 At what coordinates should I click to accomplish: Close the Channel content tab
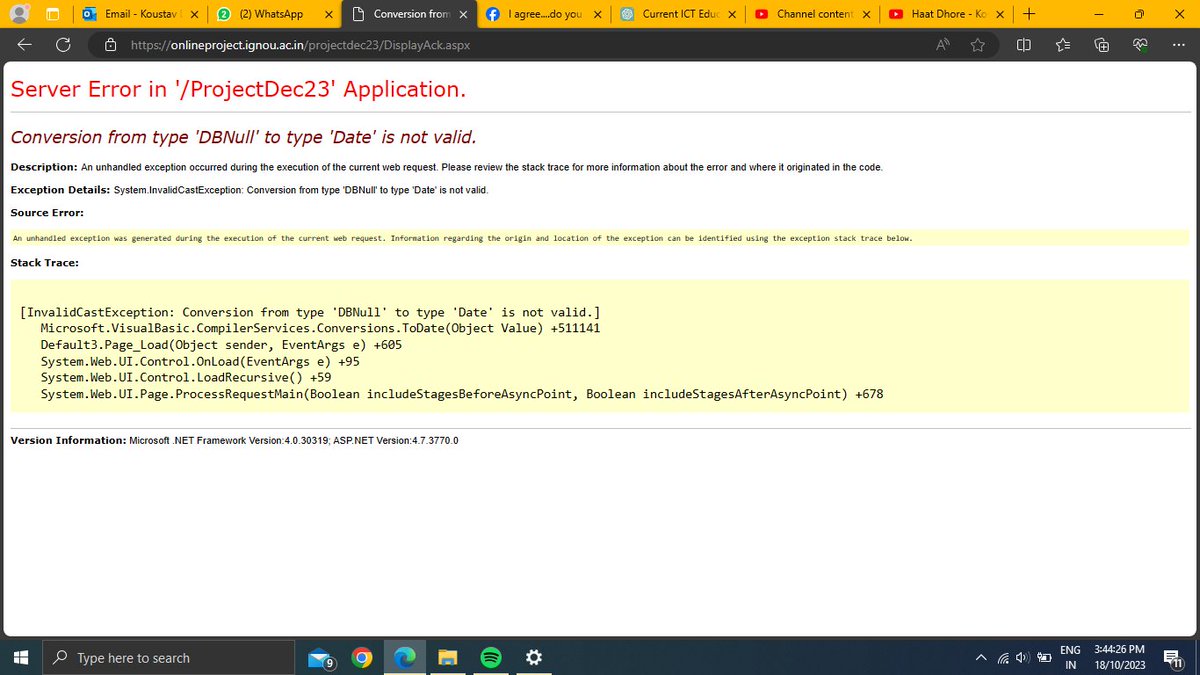pyautogui.click(x=866, y=14)
